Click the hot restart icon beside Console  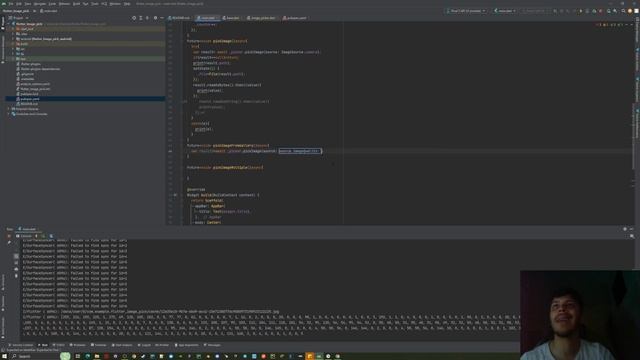(43, 236)
